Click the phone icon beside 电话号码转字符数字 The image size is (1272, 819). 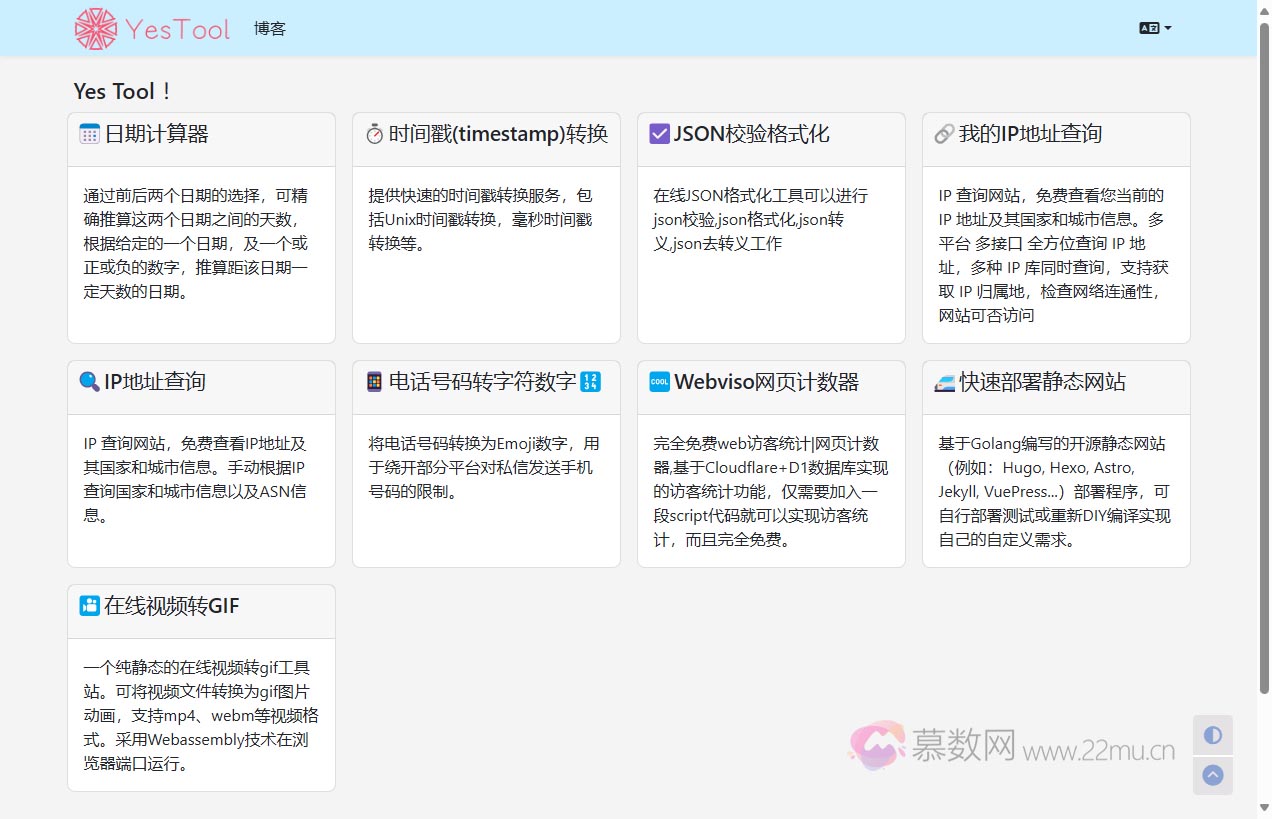pyautogui.click(x=375, y=382)
